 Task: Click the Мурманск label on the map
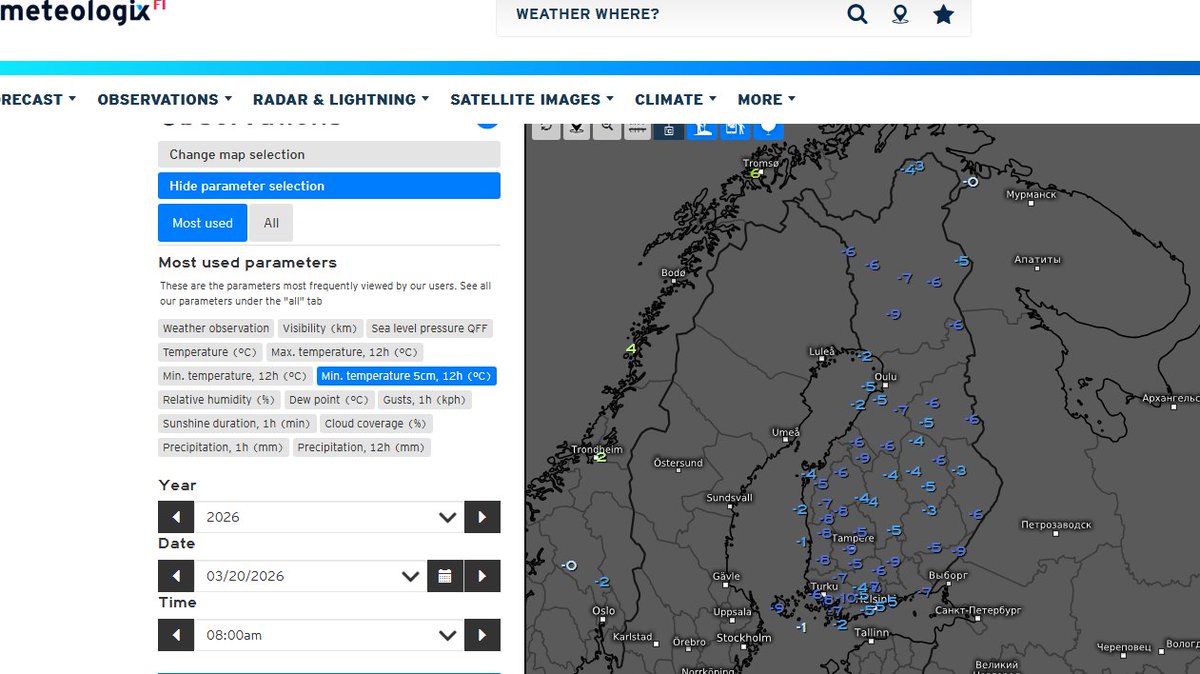coord(1031,194)
